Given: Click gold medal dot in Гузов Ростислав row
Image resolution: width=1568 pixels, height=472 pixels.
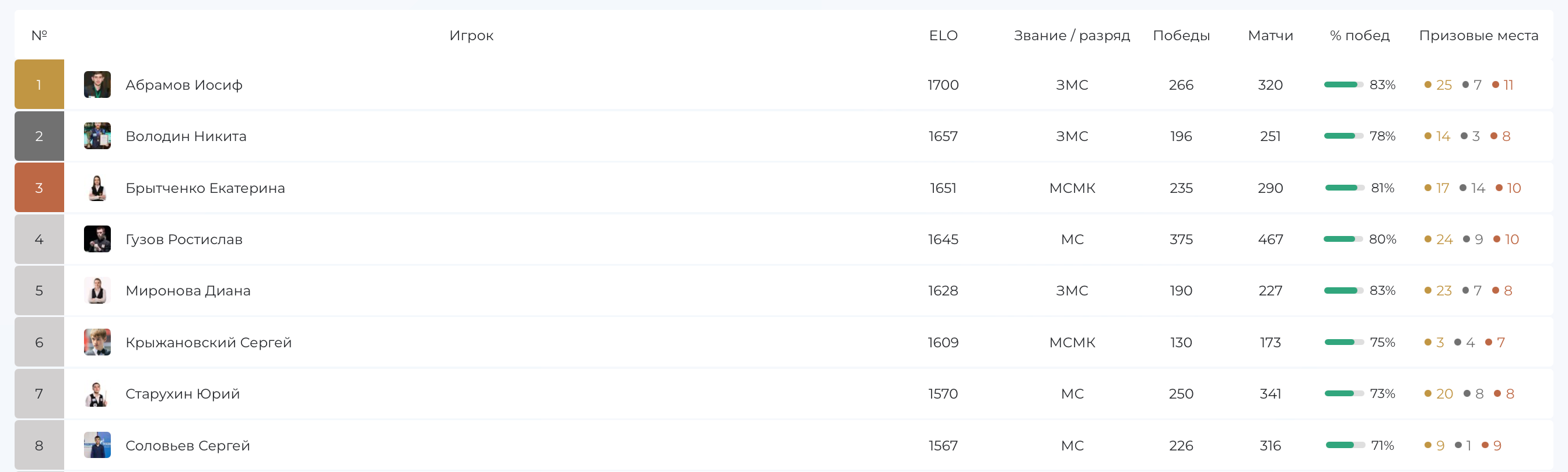Looking at the screenshot, I should (x=1427, y=239).
